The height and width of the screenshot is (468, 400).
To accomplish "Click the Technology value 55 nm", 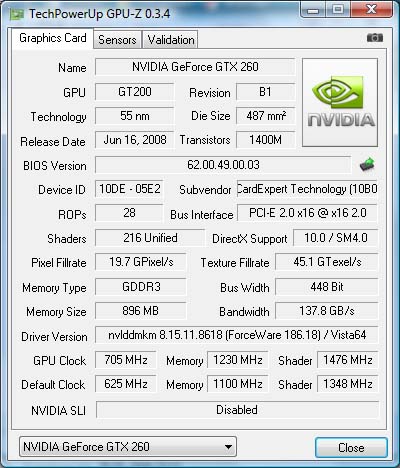I will (134, 116).
